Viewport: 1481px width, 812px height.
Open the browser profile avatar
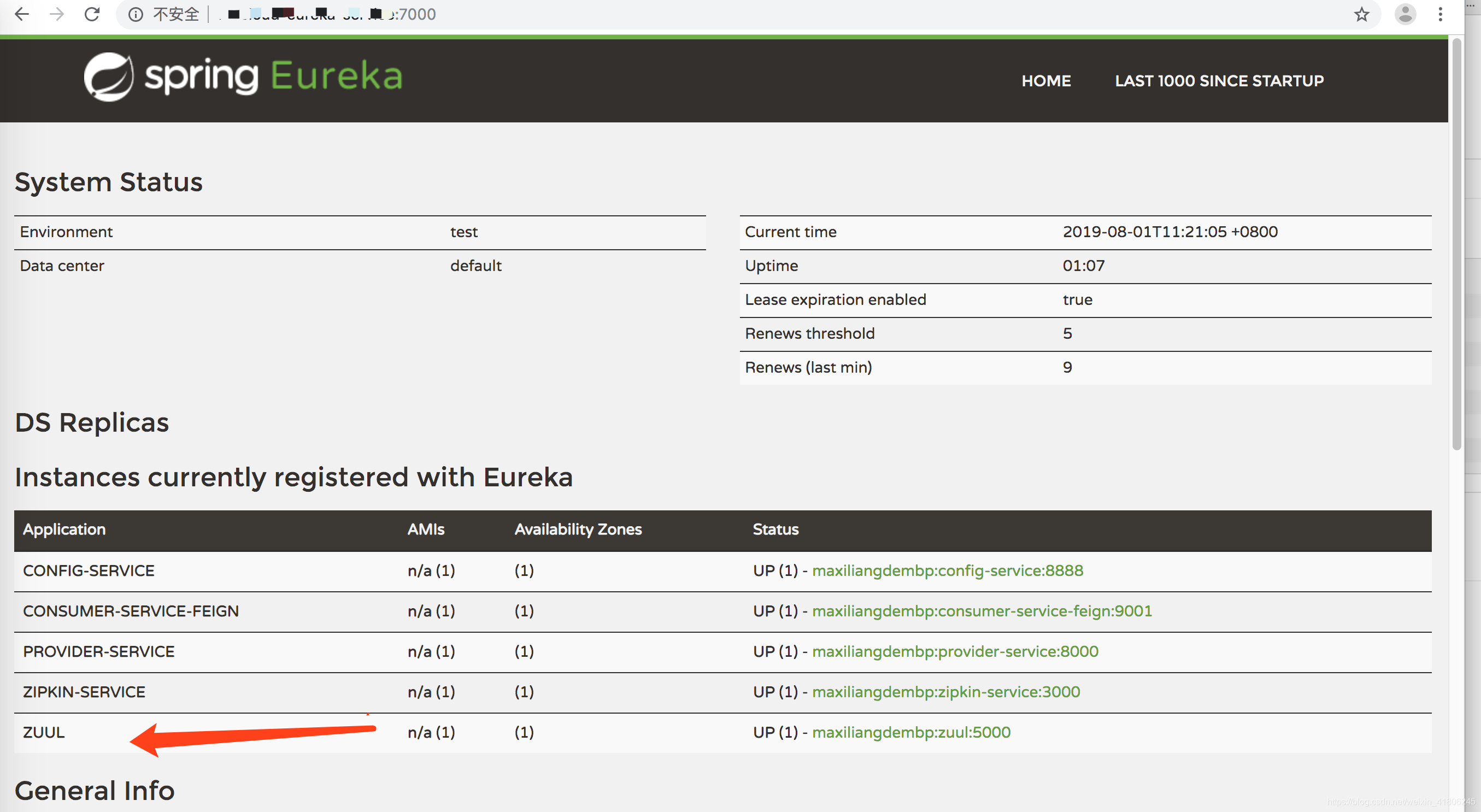coord(1405,14)
